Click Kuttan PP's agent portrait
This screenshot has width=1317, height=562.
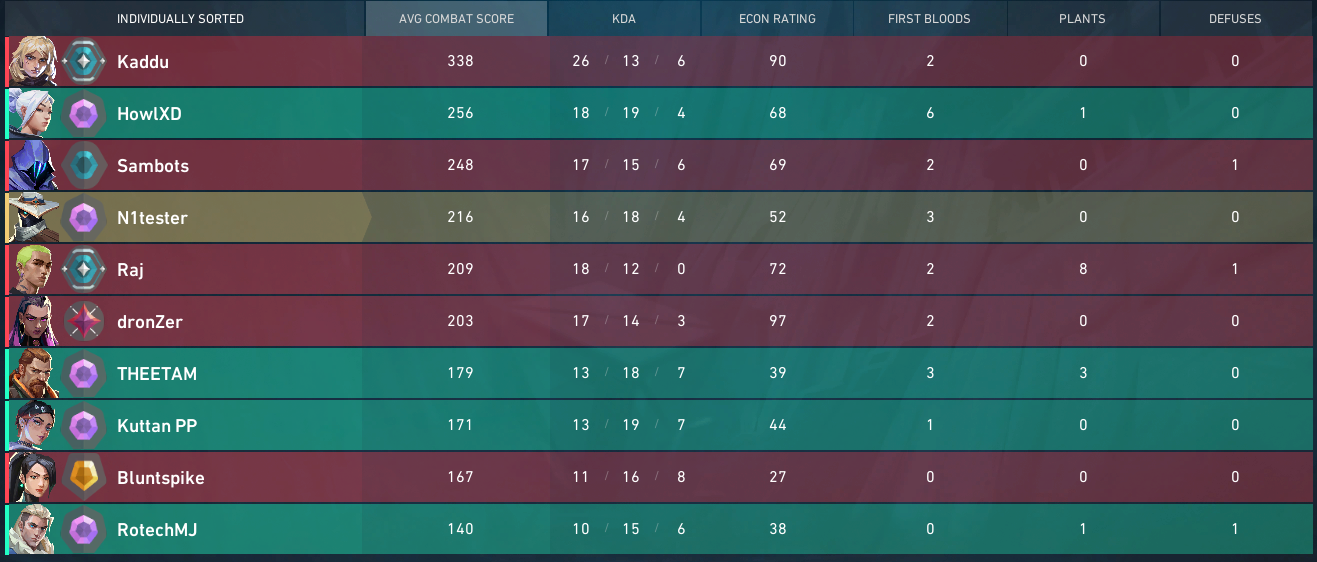pos(33,425)
